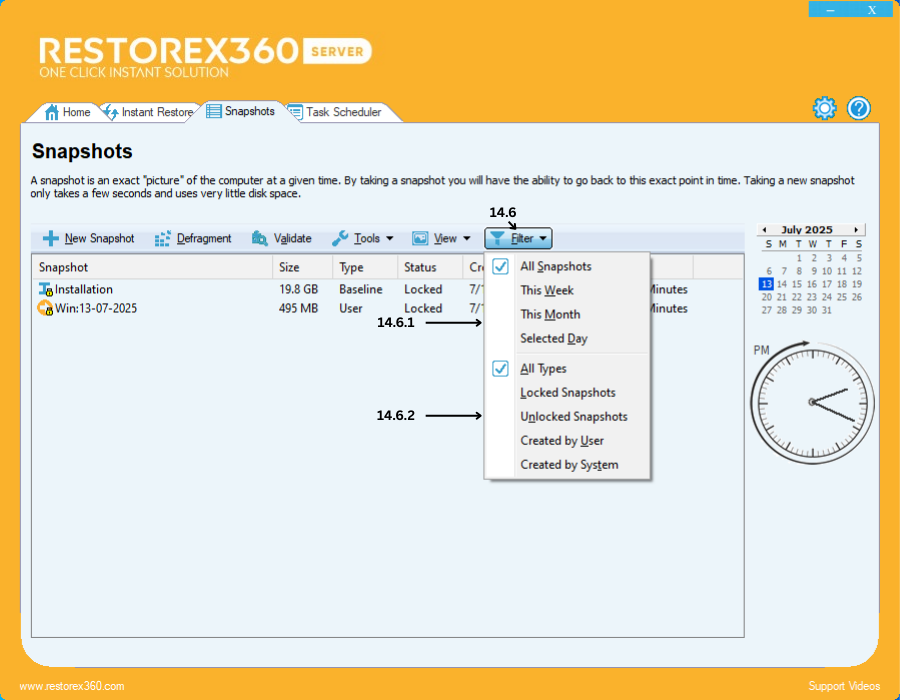
Task: Click the Filter funnel icon
Action: (x=497, y=238)
